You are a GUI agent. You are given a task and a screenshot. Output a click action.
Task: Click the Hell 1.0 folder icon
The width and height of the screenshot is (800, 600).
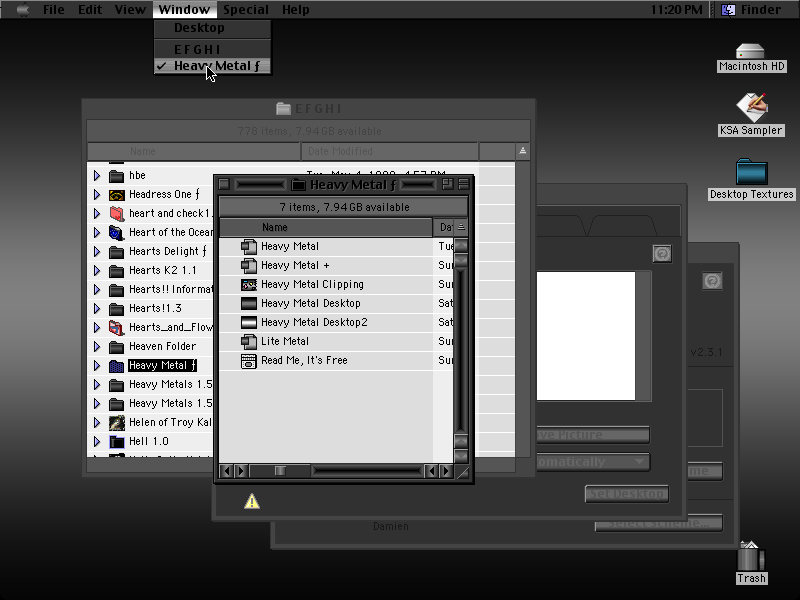pyautogui.click(x=117, y=442)
